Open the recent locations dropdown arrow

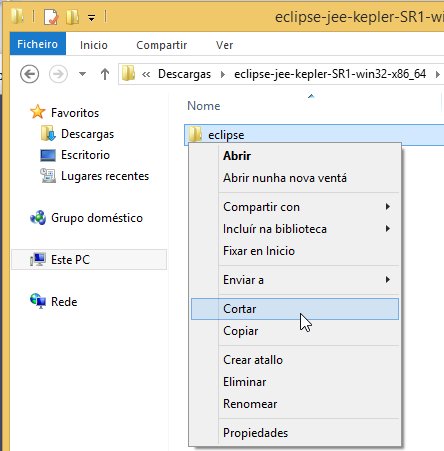pyautogui.click(x=82, y=74)
